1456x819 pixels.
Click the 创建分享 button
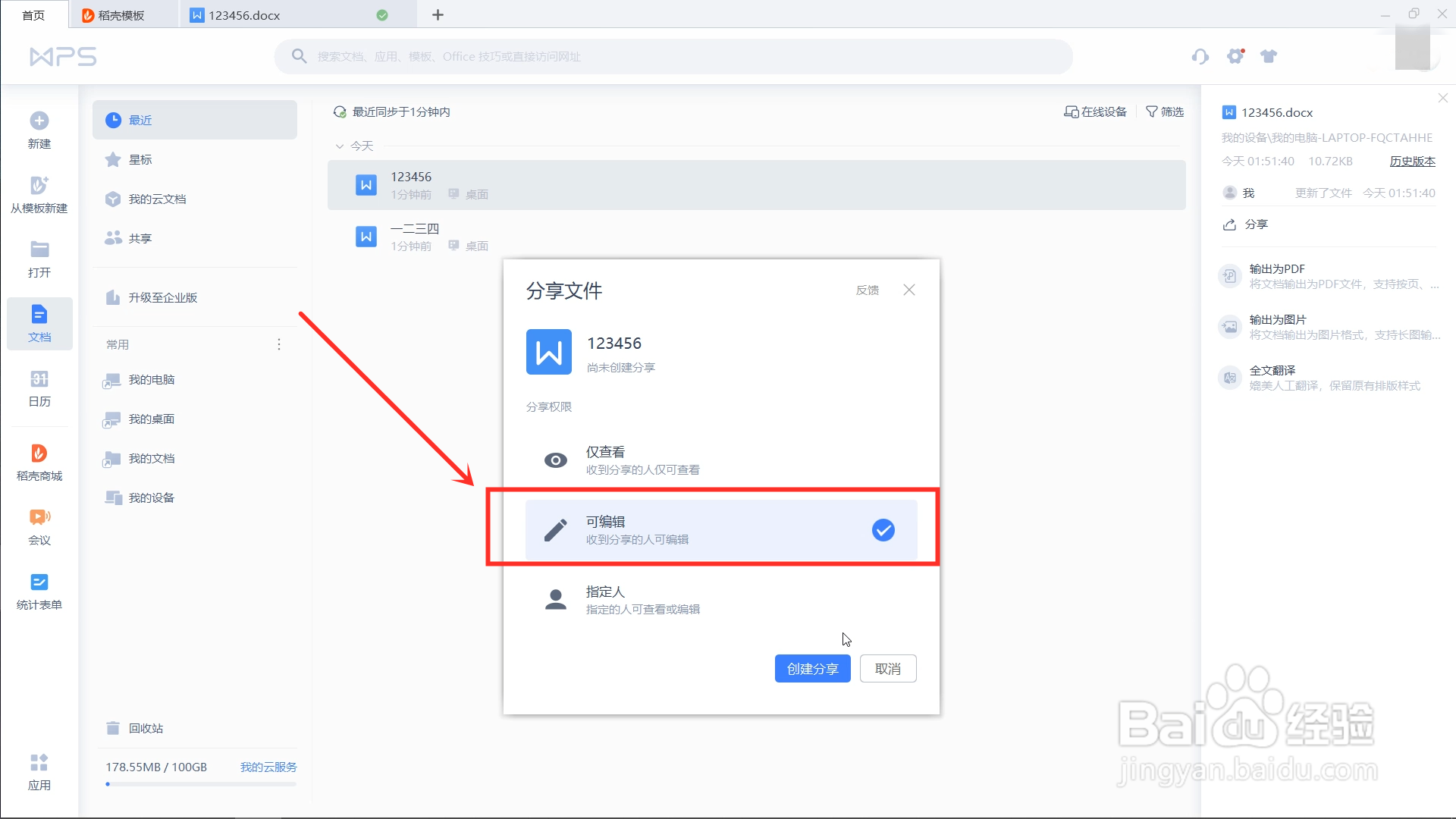click(x=812, y=669)
